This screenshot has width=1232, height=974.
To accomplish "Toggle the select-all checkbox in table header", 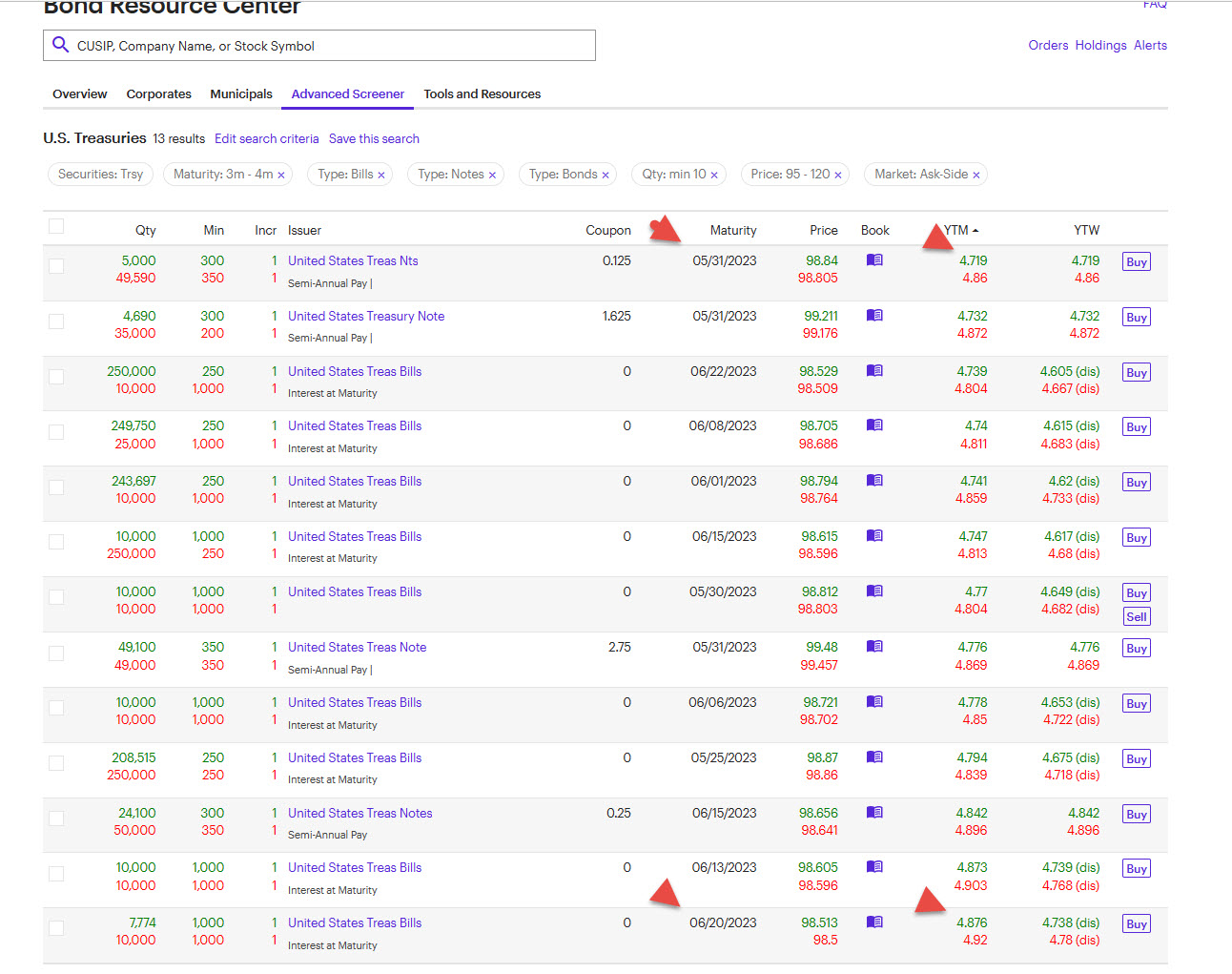I will click(56, 226).
